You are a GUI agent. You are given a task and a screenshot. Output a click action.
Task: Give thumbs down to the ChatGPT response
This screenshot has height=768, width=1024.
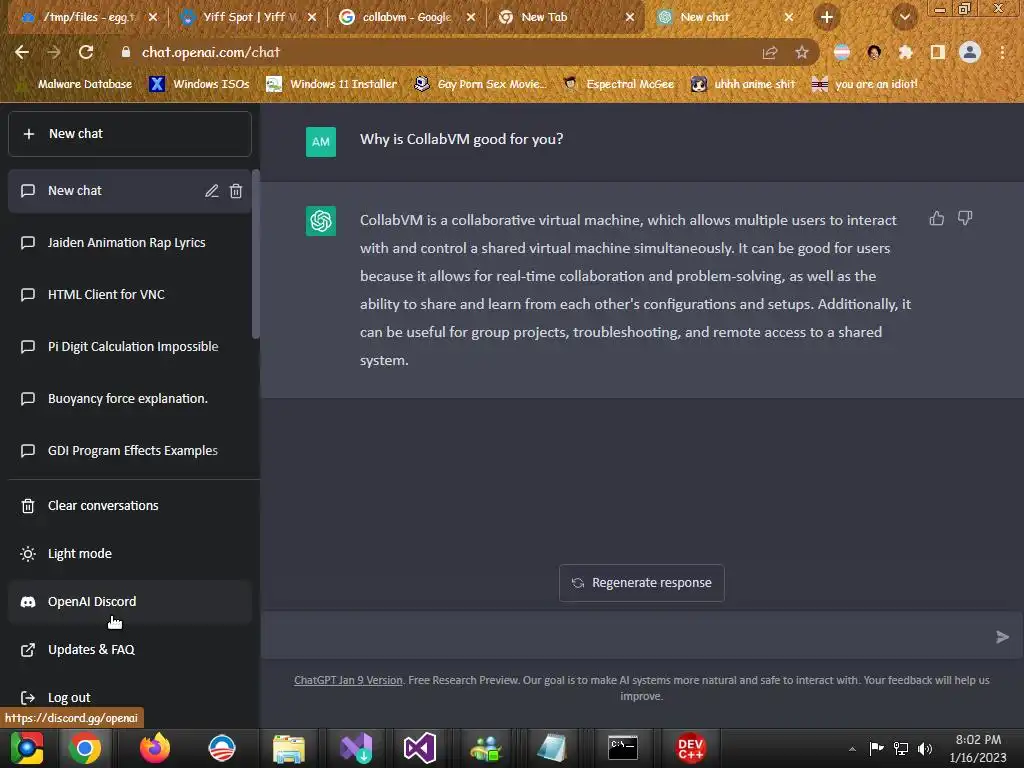tap(965, 218)
